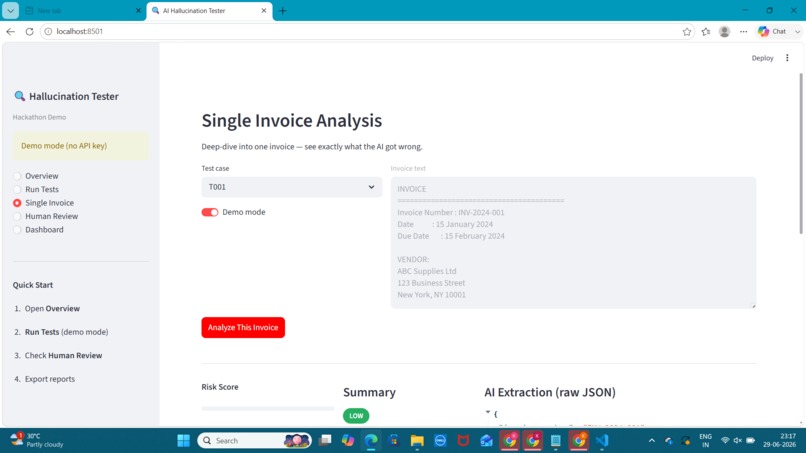Click the Analyze This Invoice button
This screenshot has height=453, width=806.
(243, 328)
